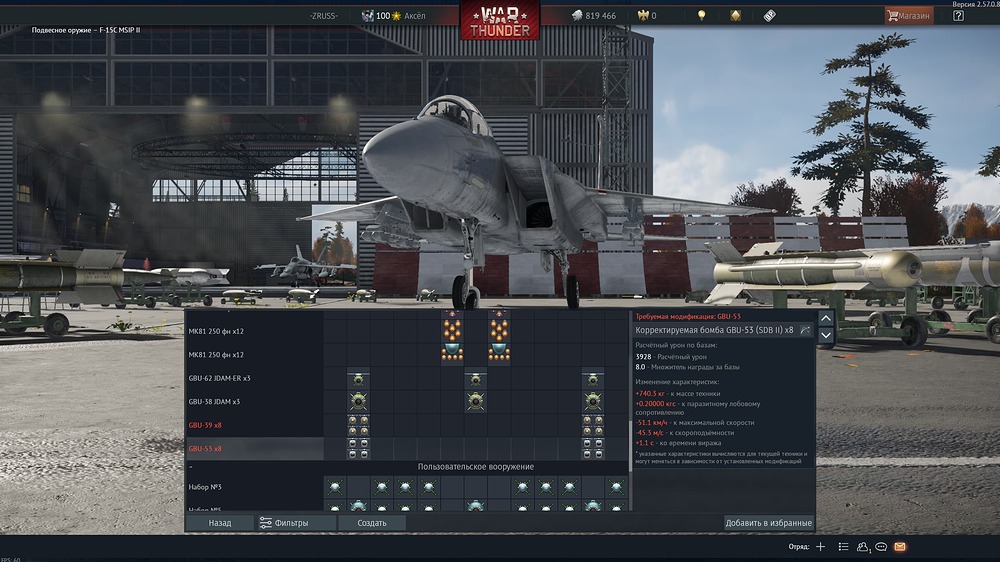Click the right GBU-62 JDAM-ER pylon icon

point(593,380)
